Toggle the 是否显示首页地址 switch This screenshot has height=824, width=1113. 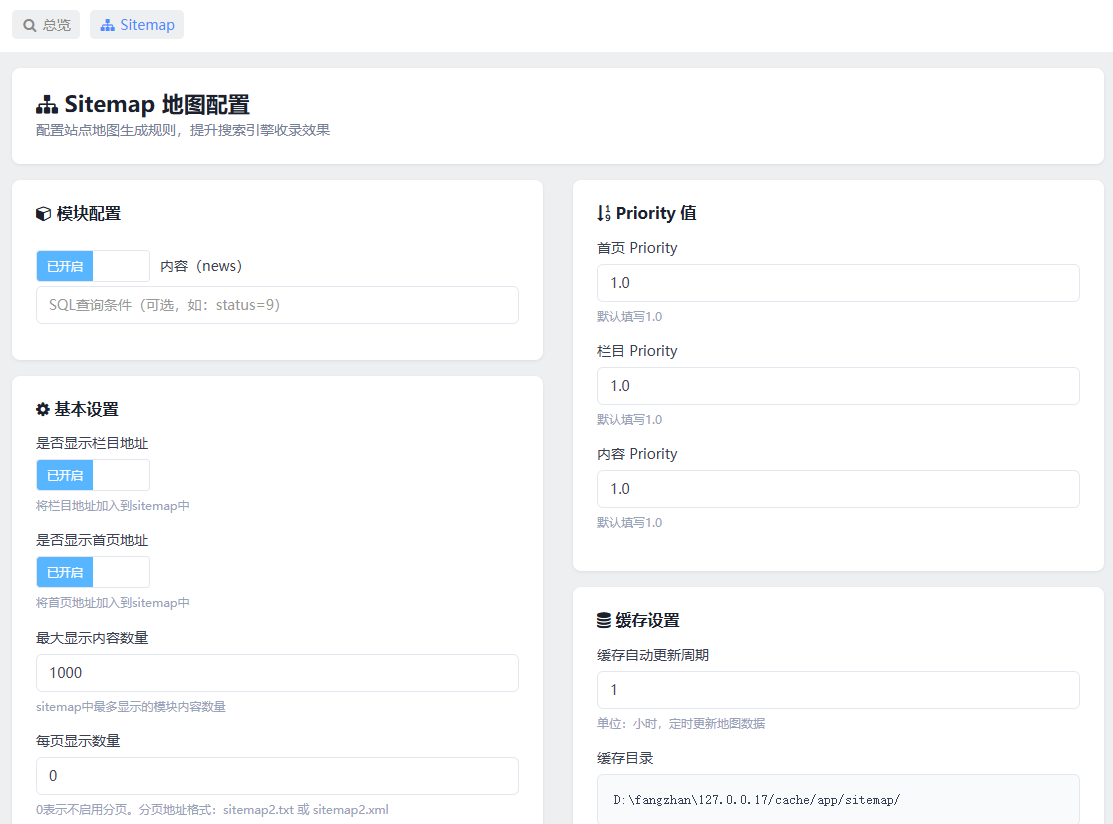(93, 572)
